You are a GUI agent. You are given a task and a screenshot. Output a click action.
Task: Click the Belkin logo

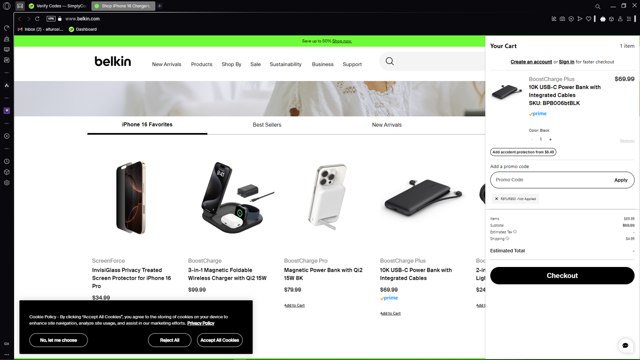(113, 61)
